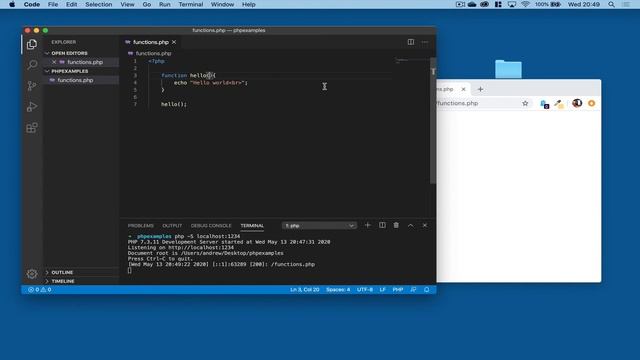Viewport: 640px width, 360px height.
Task: Open the Search view in activity bar
Action: coord(32,64)
